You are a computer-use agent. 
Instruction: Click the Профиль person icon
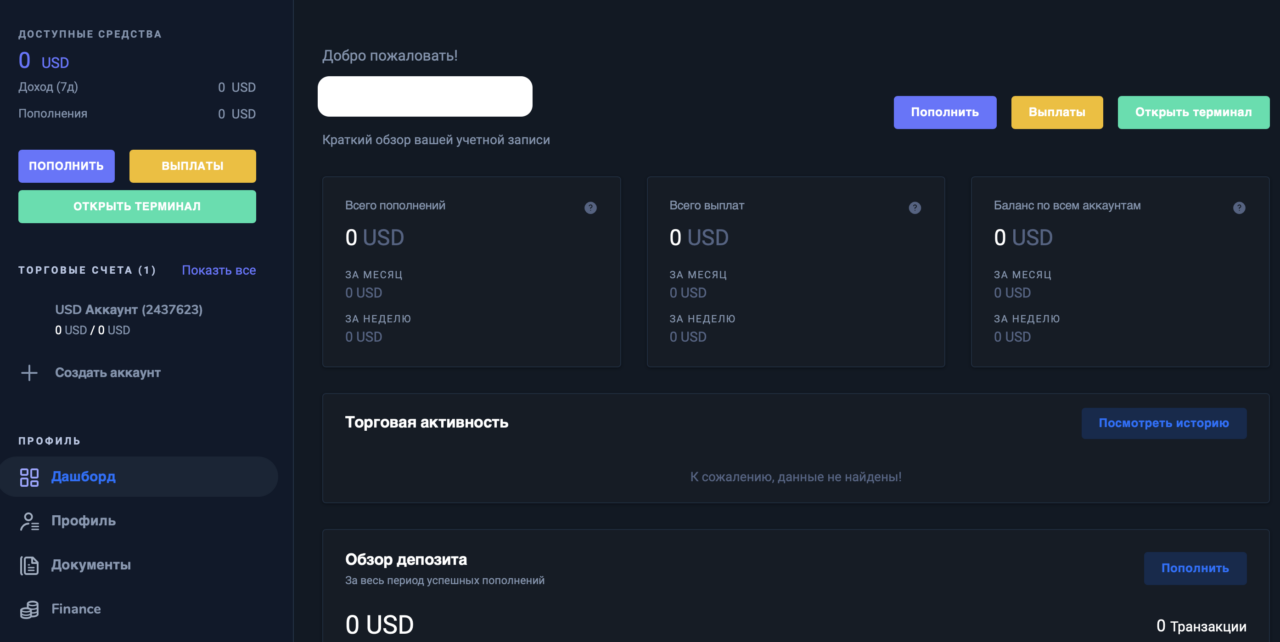[x=29, y=521]
